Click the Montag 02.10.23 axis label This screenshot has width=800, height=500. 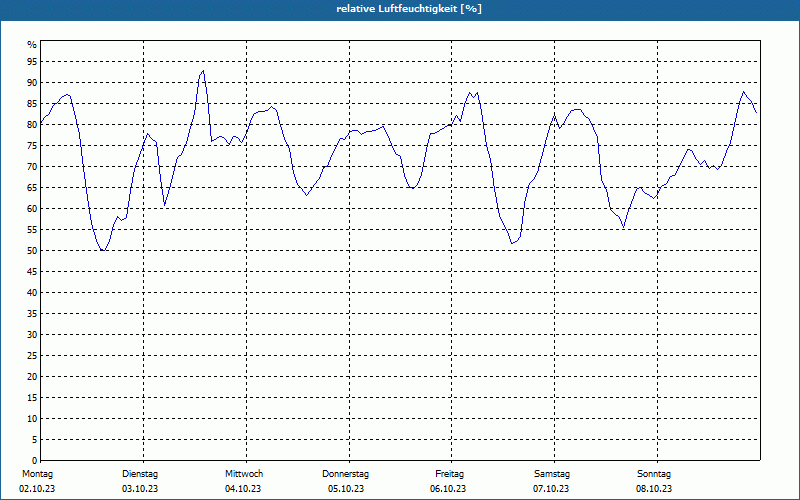coord(37,481)
